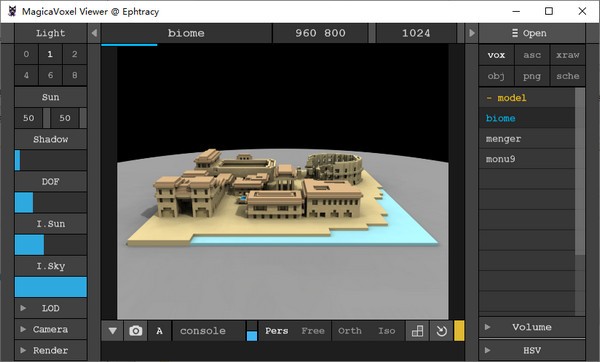Expand the HSV section
Viewport: 600px width, 362px height.
(532, 350)
